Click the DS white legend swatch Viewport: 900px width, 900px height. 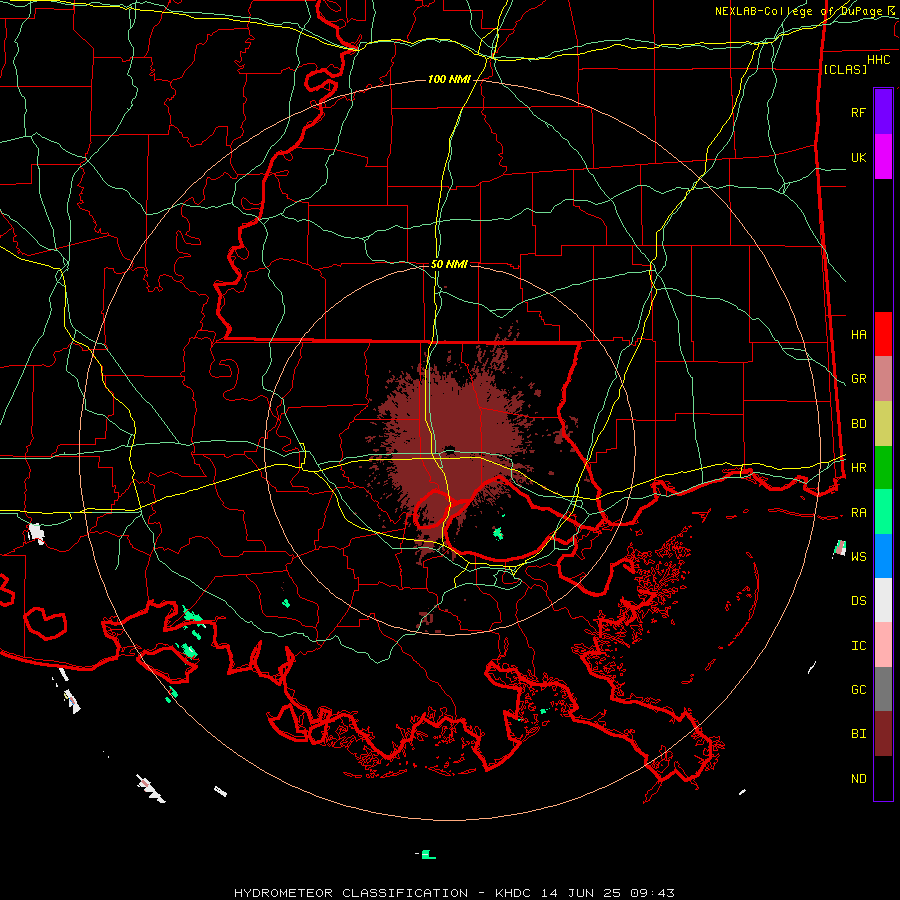coord(883,600)
